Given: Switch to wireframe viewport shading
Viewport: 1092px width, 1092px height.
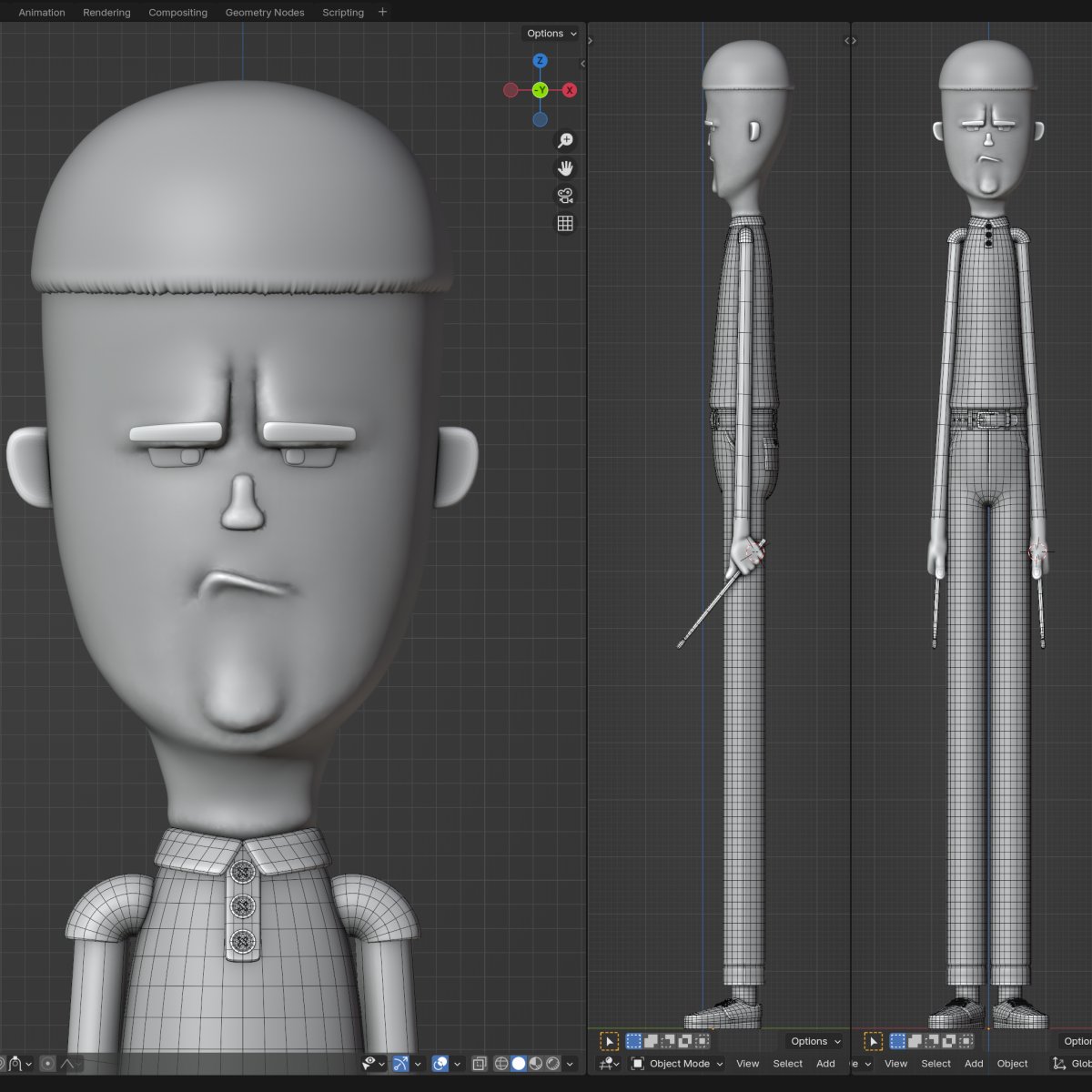Looking at the screenshot, I should [501, 1064].
